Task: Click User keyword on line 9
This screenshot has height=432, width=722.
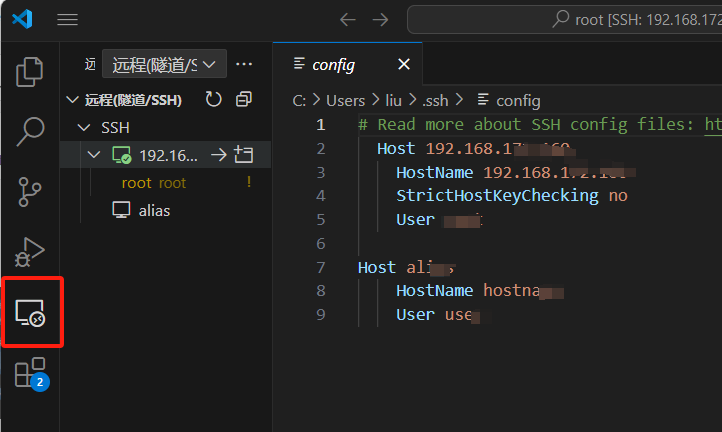Action: pos(415,314)
